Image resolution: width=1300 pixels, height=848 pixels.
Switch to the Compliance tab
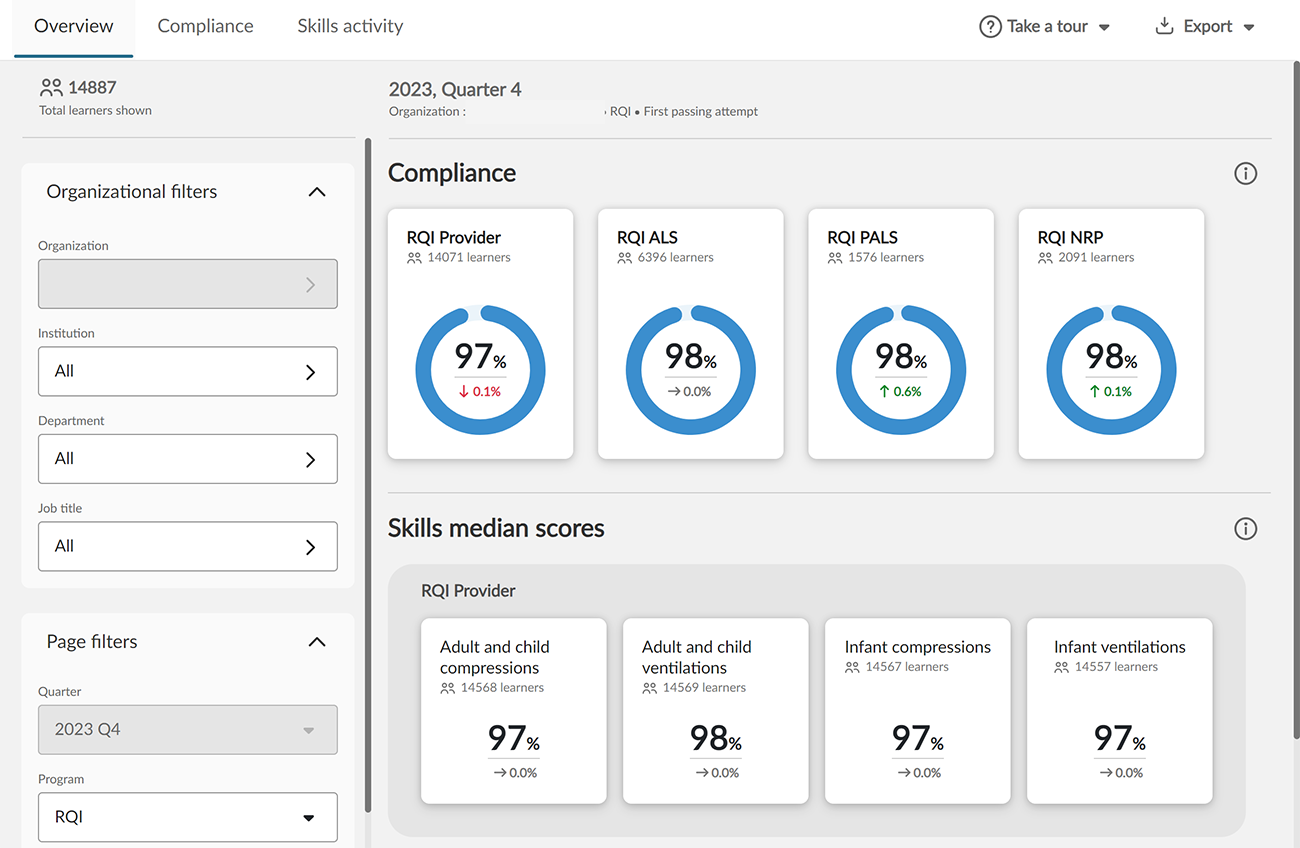coord(205,27)
